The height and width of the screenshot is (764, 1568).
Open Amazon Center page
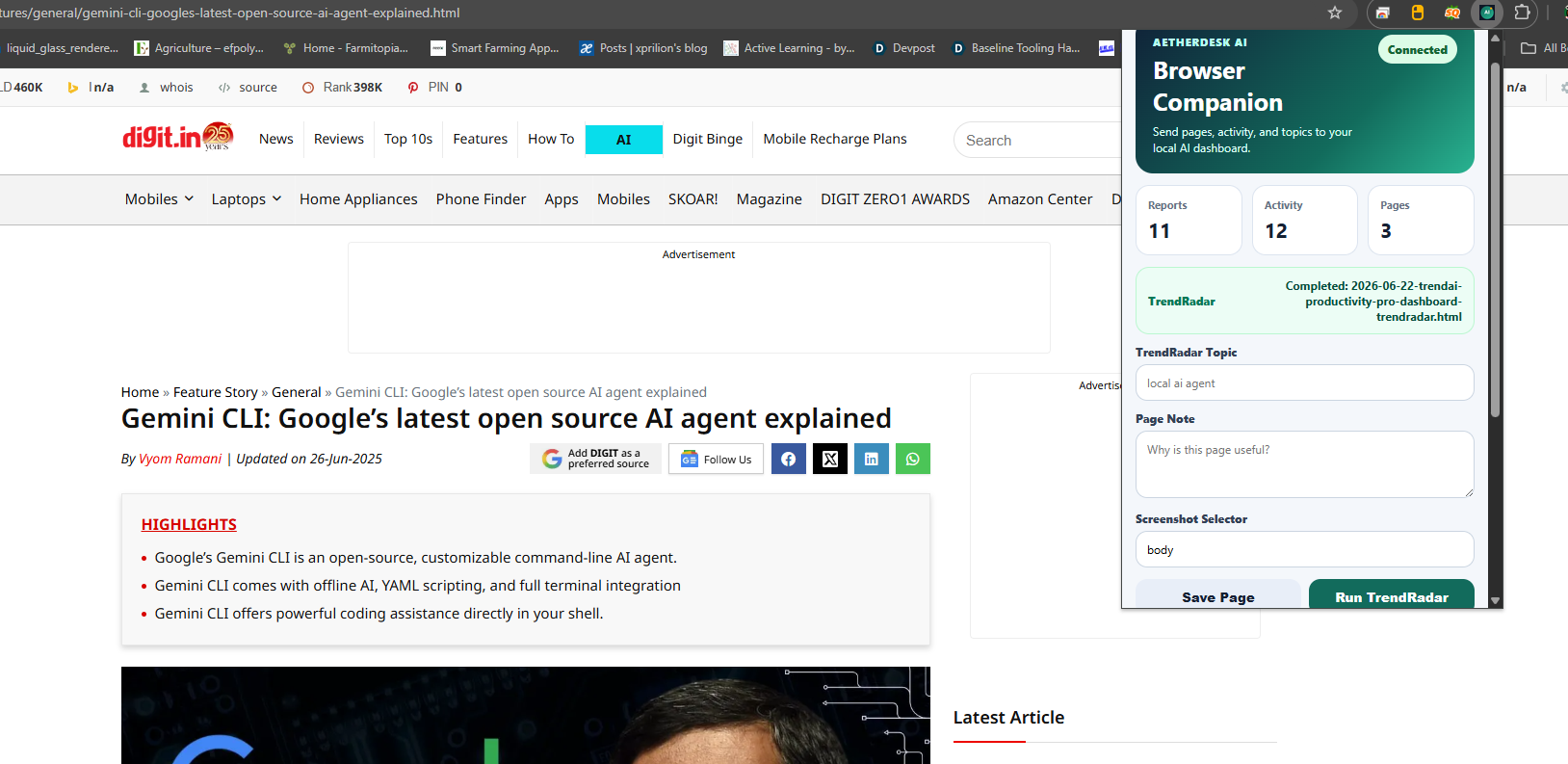[1040, 199]
